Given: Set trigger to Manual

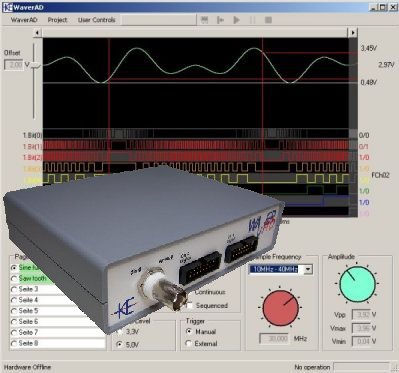Looking at the screenshot, I should (x=189, y=331).
